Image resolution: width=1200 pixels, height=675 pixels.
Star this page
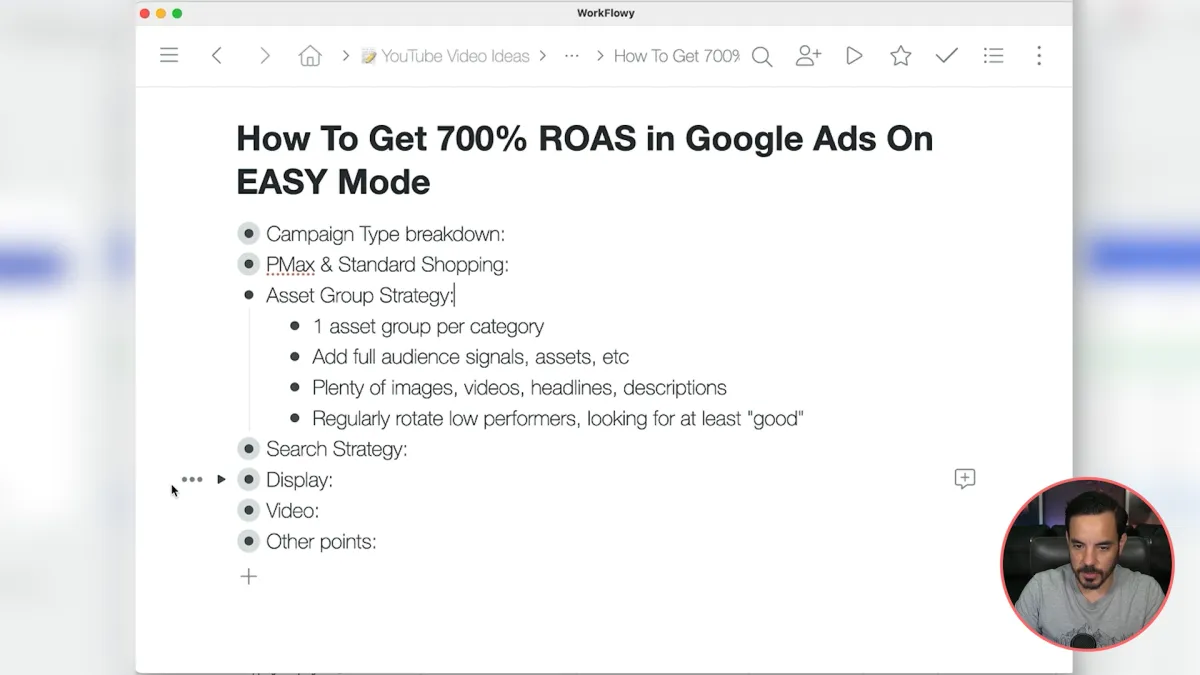900,56
